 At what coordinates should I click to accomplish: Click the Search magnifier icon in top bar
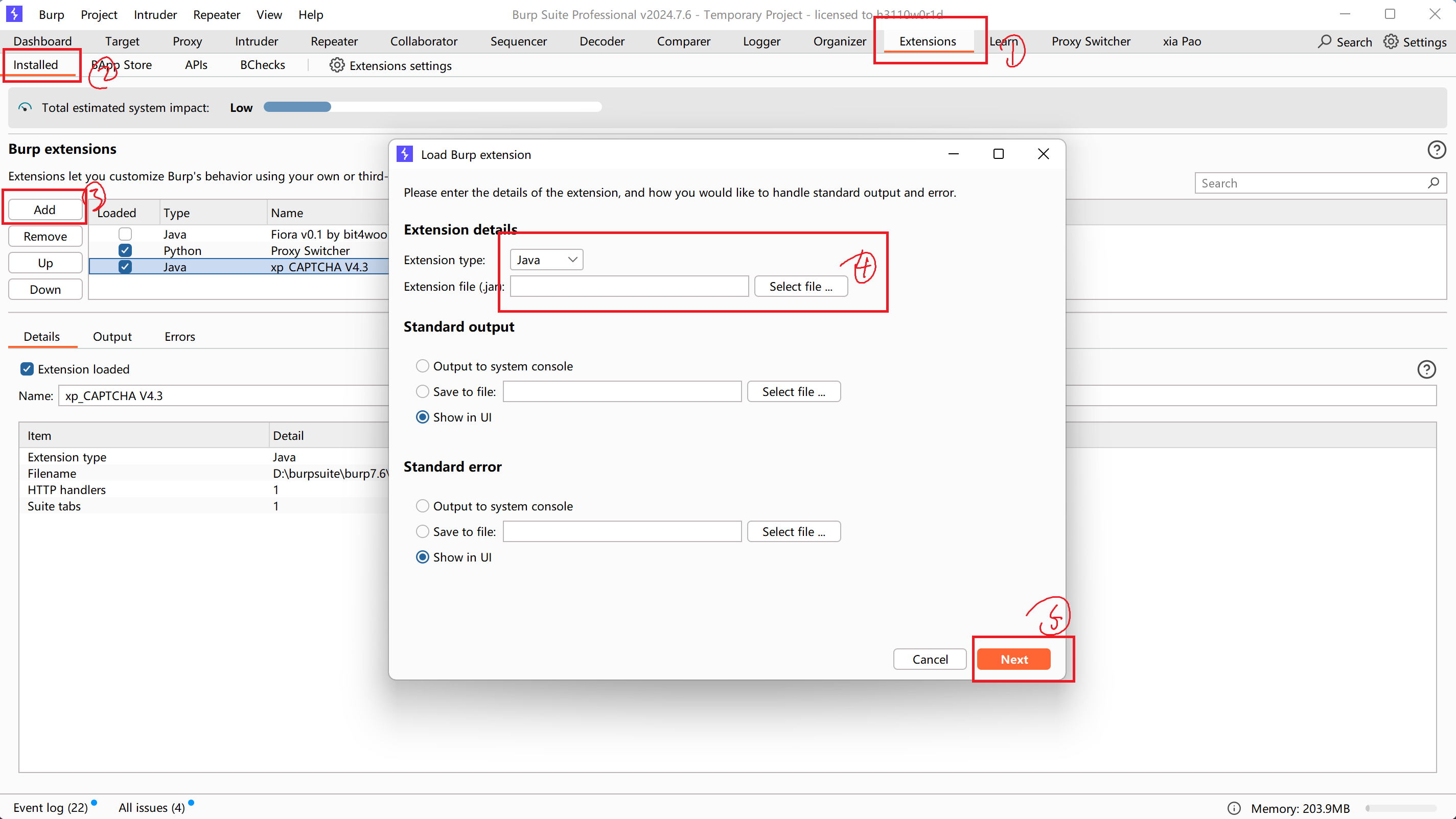tap(1324, 42)
